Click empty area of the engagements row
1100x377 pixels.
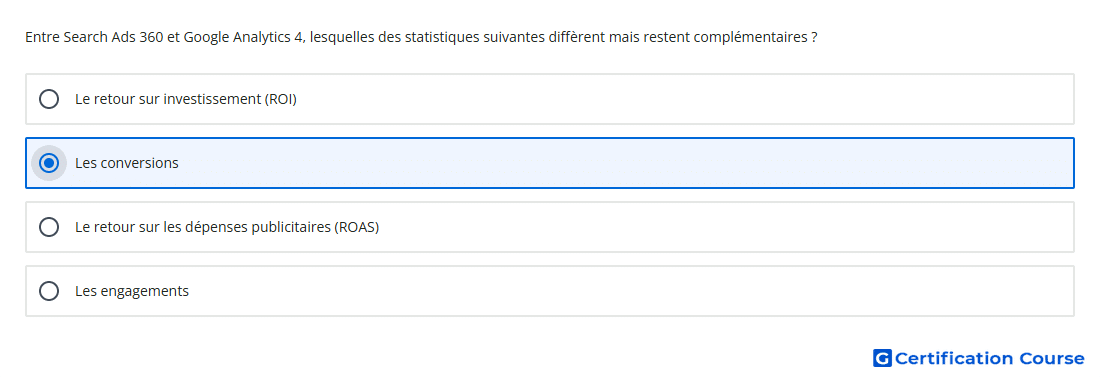[631, 291]
